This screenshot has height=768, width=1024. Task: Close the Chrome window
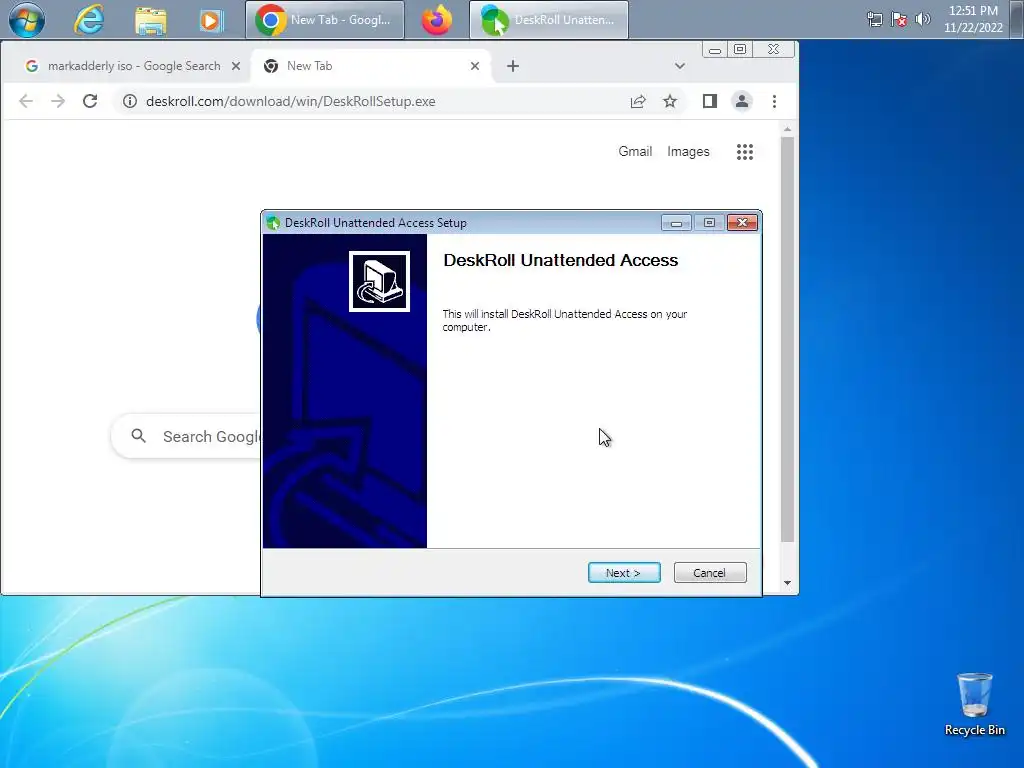click(x=774, y=50)
